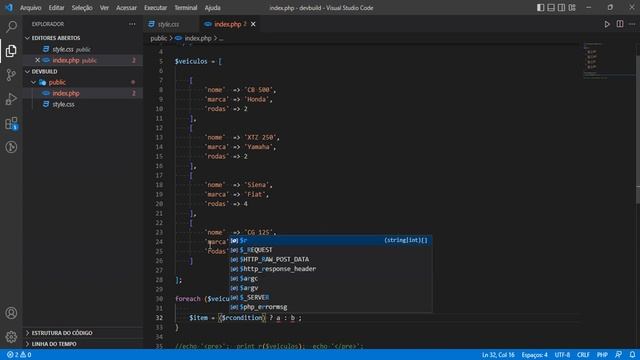Open the Editar menu
Viewport: 640px width, 360px height.
coord(56,8)
